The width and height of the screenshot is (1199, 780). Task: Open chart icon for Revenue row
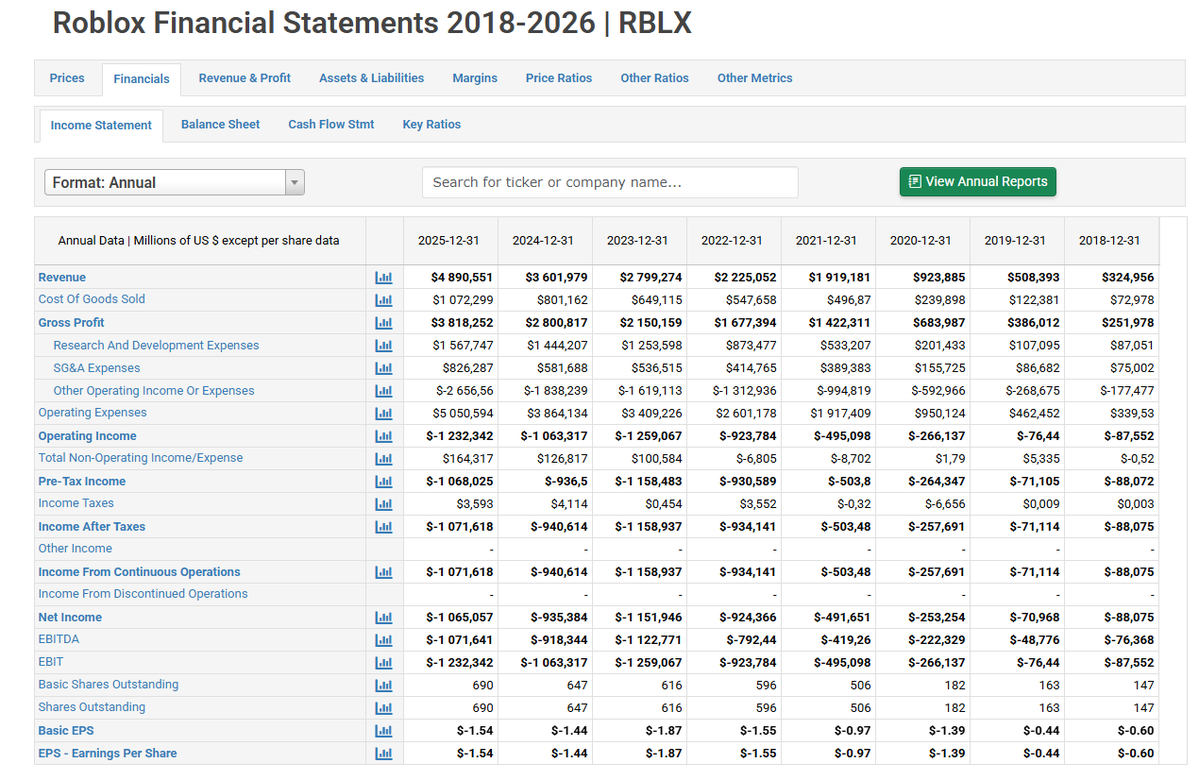coord(384,278)
